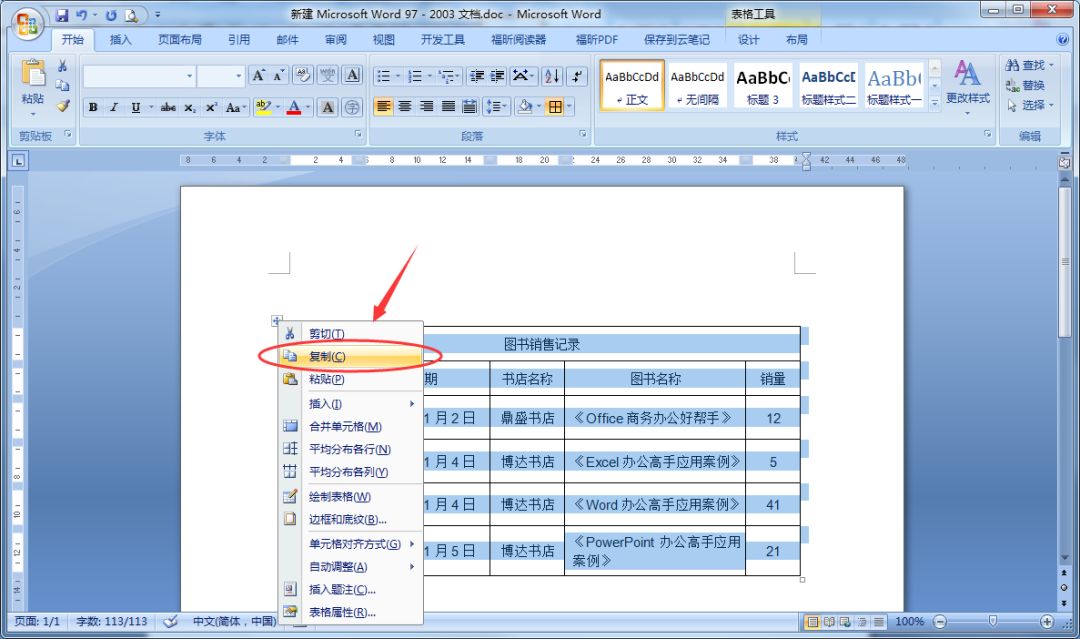The height and width of the screenshot is (639, 1080).
Task: Choose 边框和底纹(B) from context menu
Action: point(351,519)
